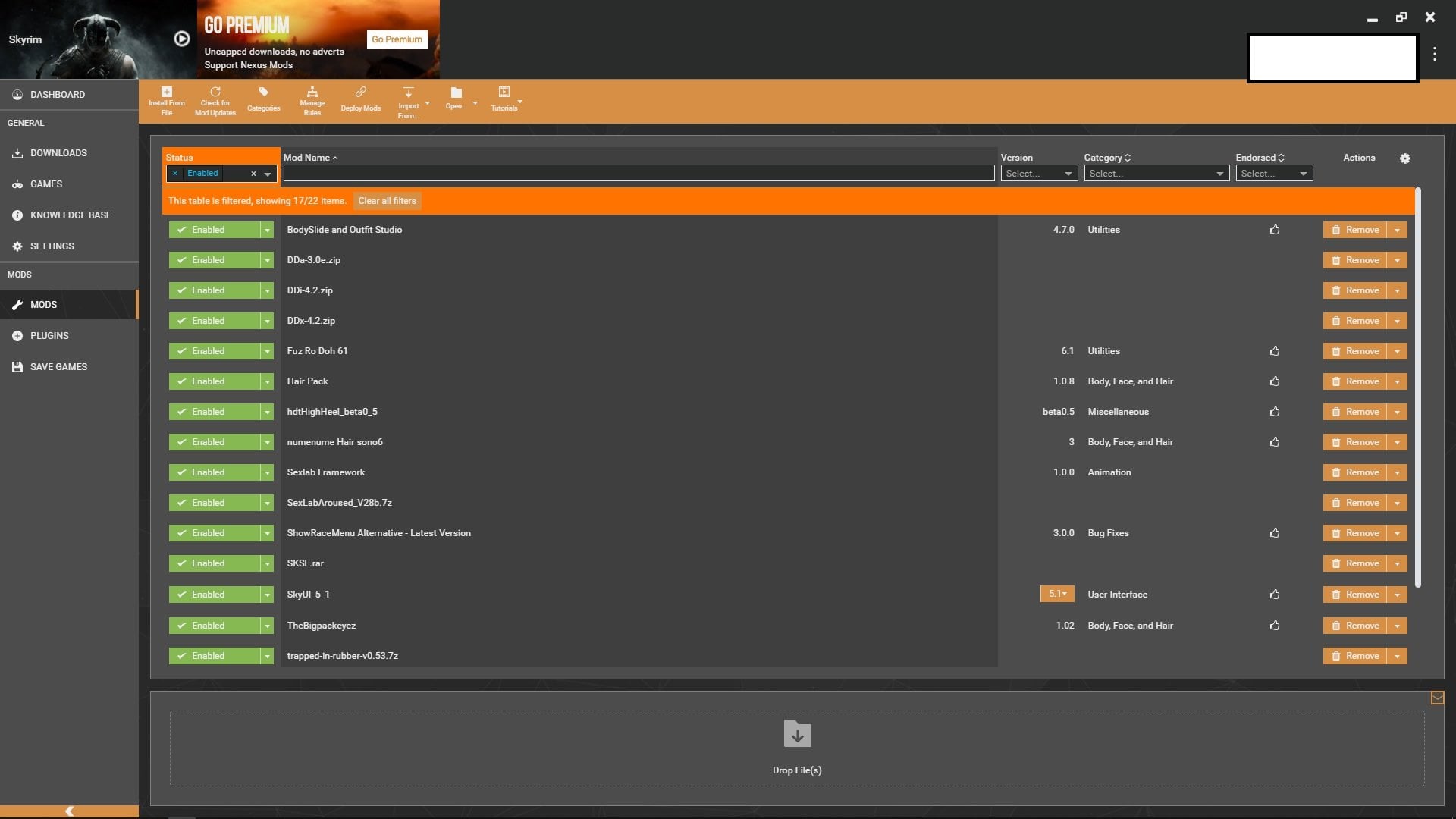Screen dimensions: 1456x819
Task: Click Install From File toolbar icon
Action: pyautogui.click(x=167, y=93)
